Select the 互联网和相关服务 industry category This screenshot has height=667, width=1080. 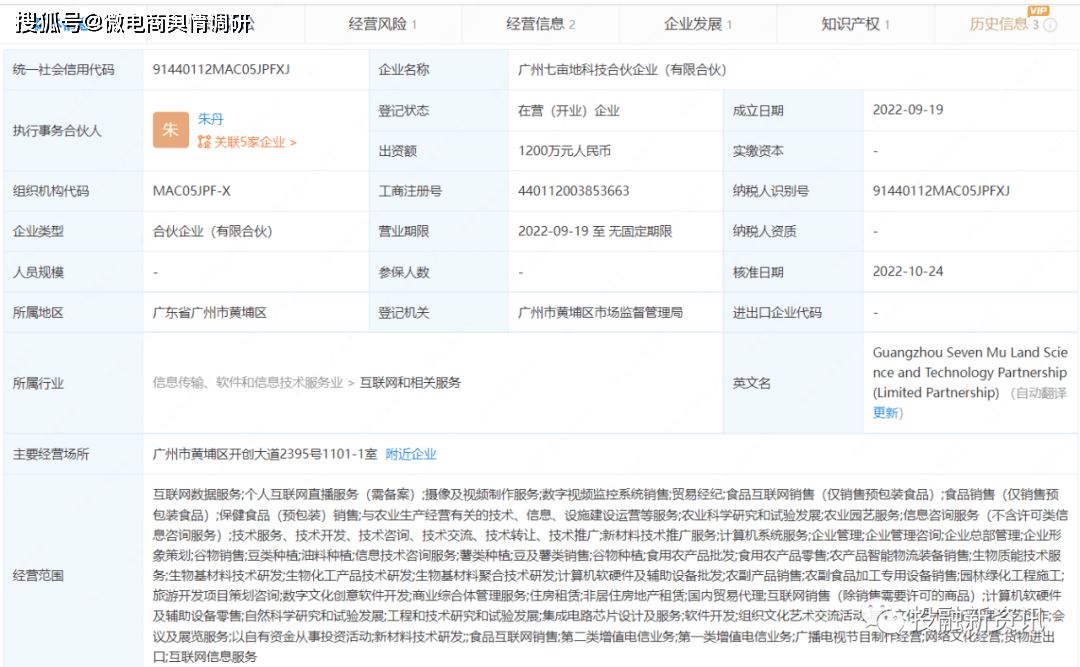click(410, 382)
